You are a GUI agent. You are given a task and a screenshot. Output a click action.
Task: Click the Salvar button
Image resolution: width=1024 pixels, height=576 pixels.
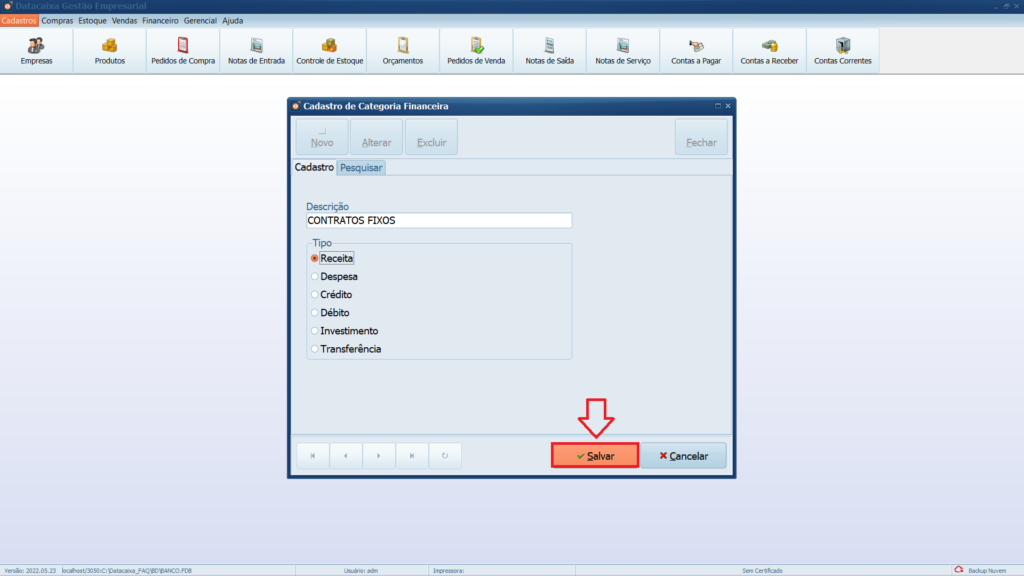595,456
